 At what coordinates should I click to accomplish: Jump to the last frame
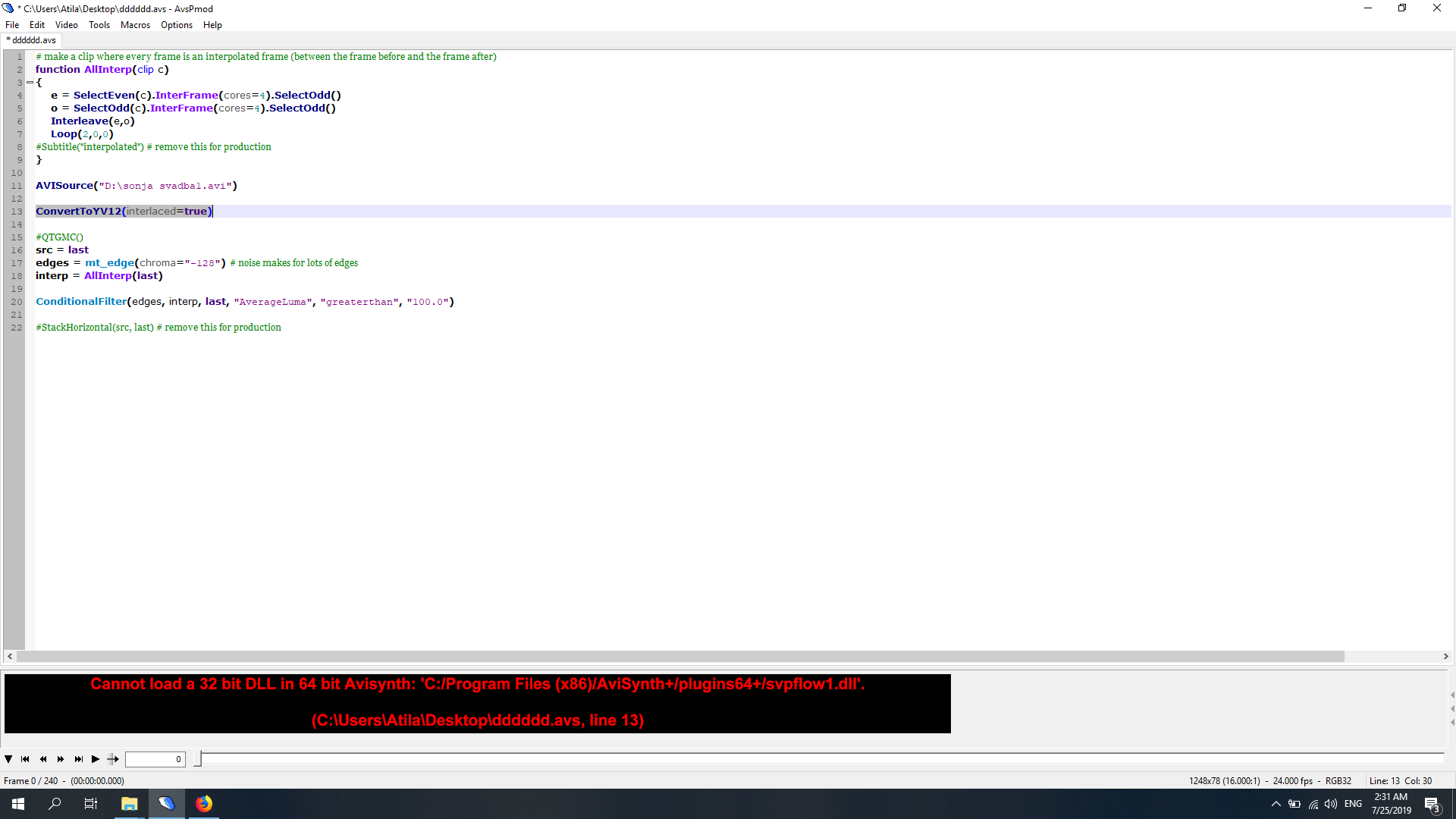tap(78, 759)
